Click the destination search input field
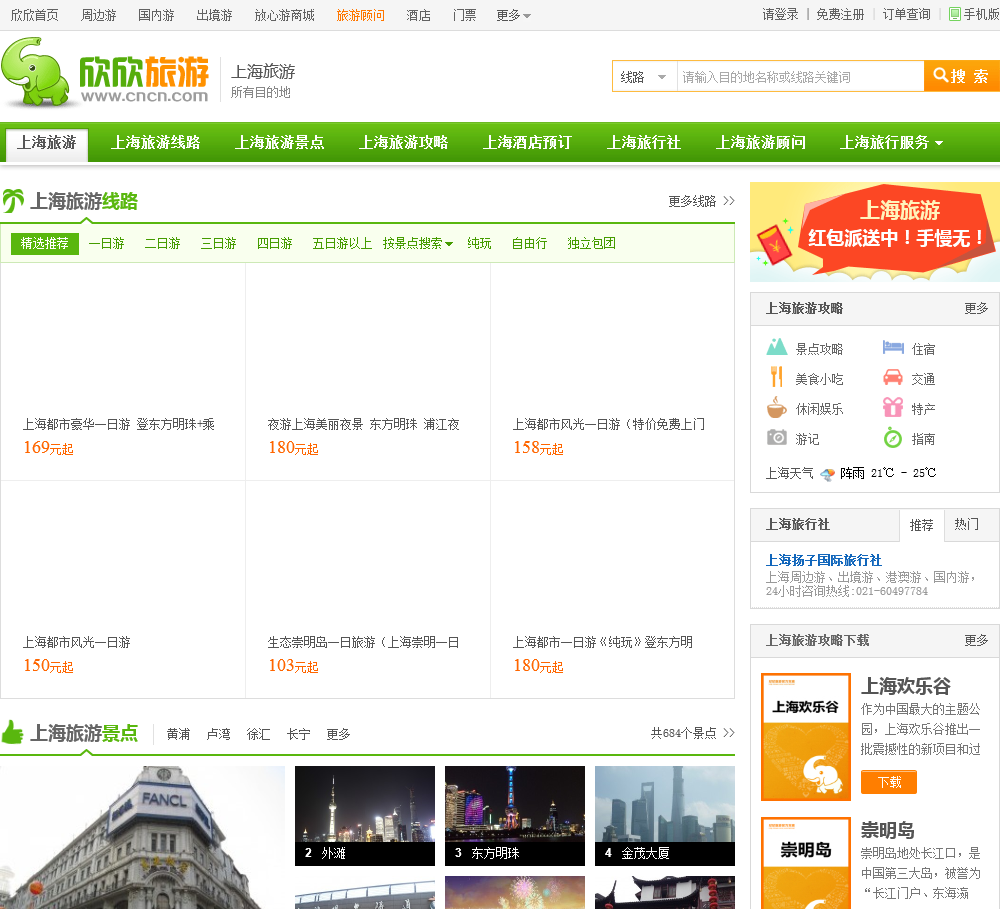This screenshot has width=1000, height=909. (x=800, y=77)
